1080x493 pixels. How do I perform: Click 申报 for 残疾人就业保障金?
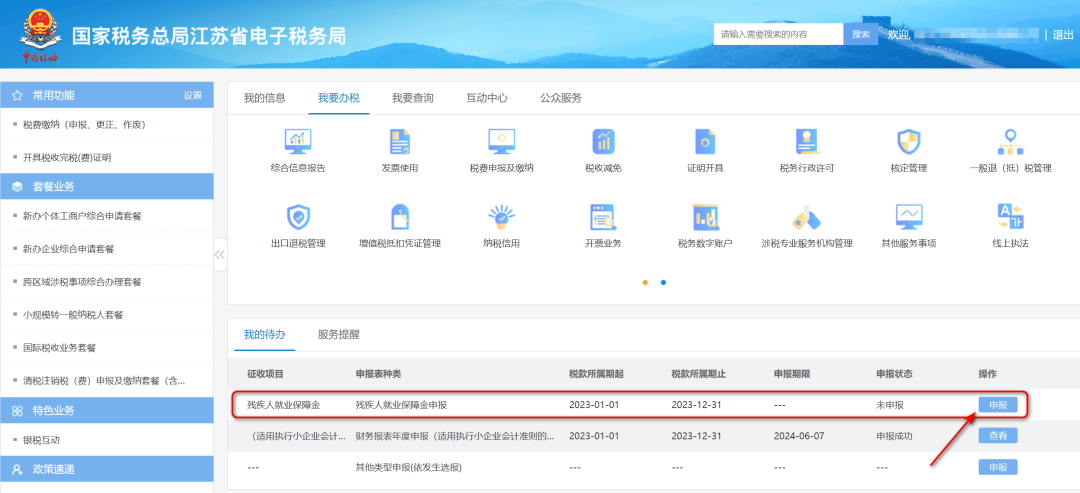click(998, 405)
